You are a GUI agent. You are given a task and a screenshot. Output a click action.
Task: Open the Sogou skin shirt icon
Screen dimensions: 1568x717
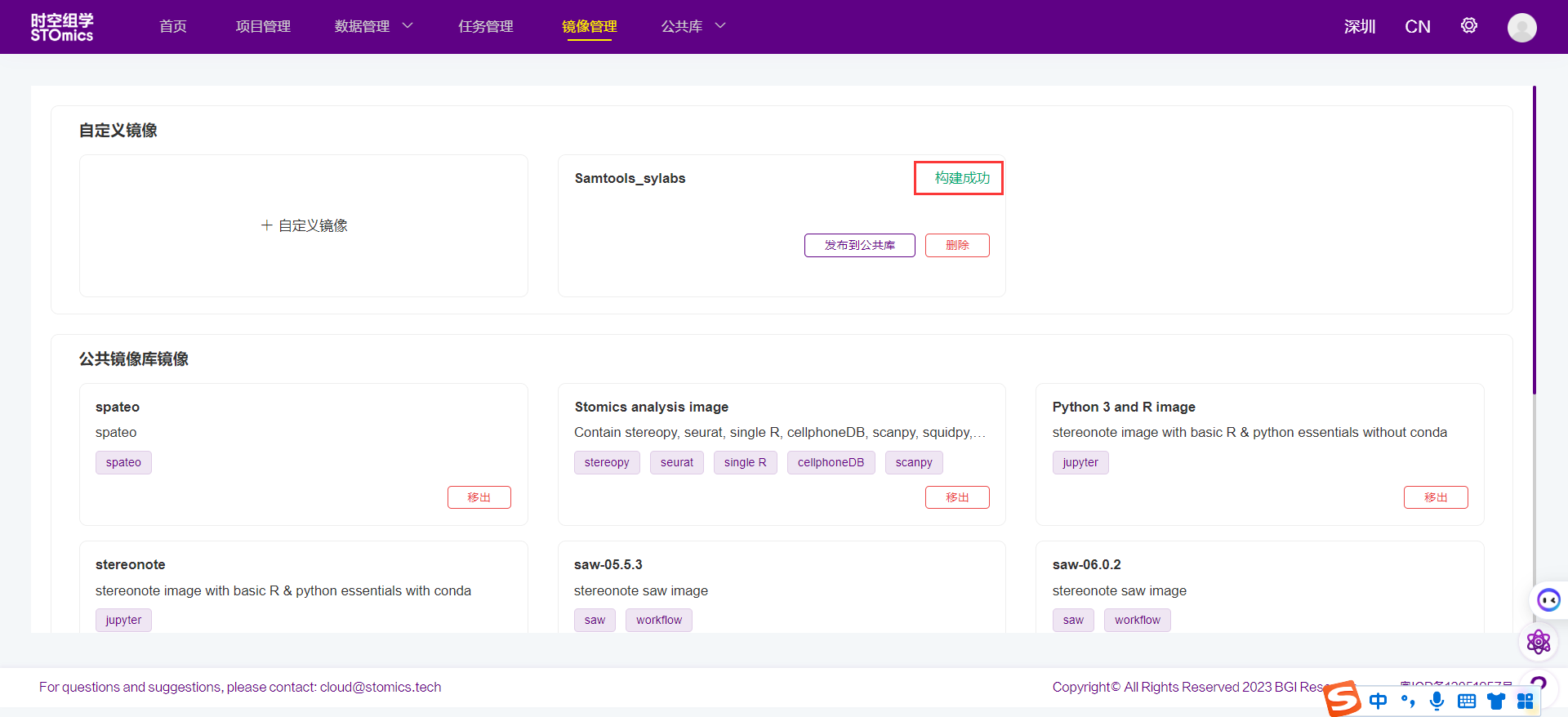click(1496, 701)
